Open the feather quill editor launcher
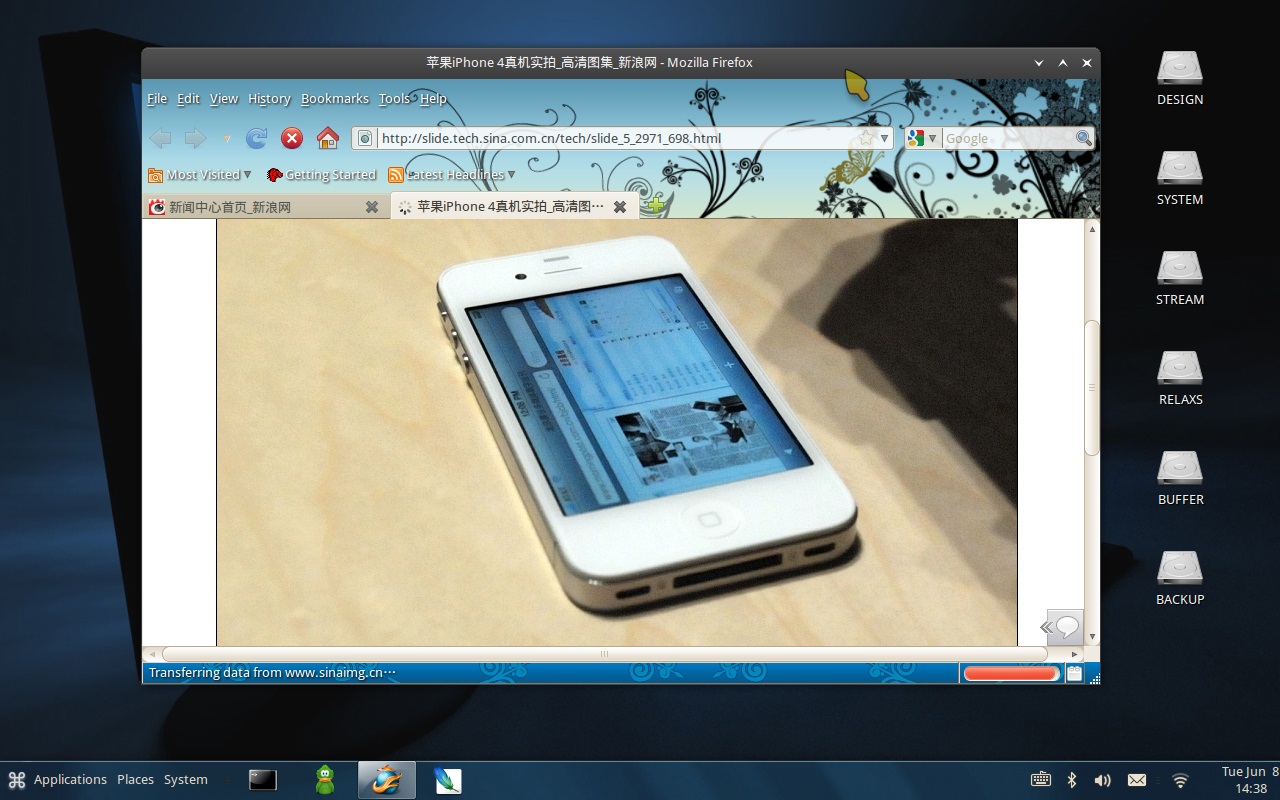This screenshot has height=800, width=1280. [448, 780]
